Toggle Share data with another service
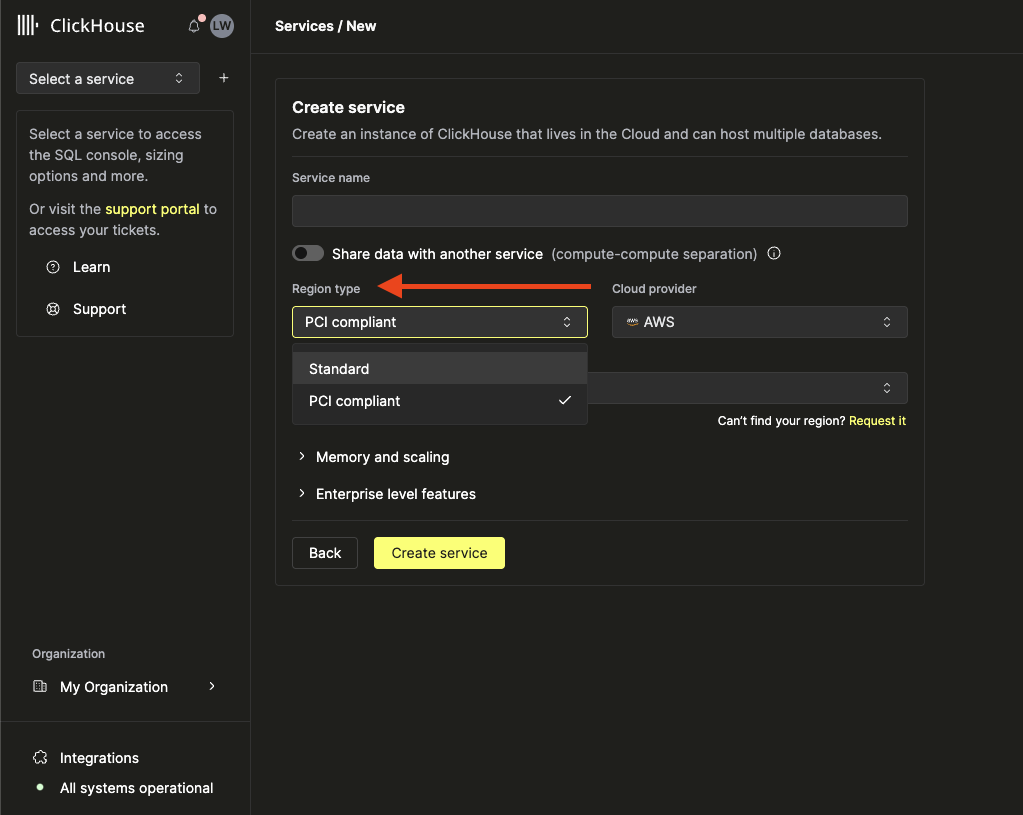The width and height of the screenshot is (1023, 815). point(308,254)
